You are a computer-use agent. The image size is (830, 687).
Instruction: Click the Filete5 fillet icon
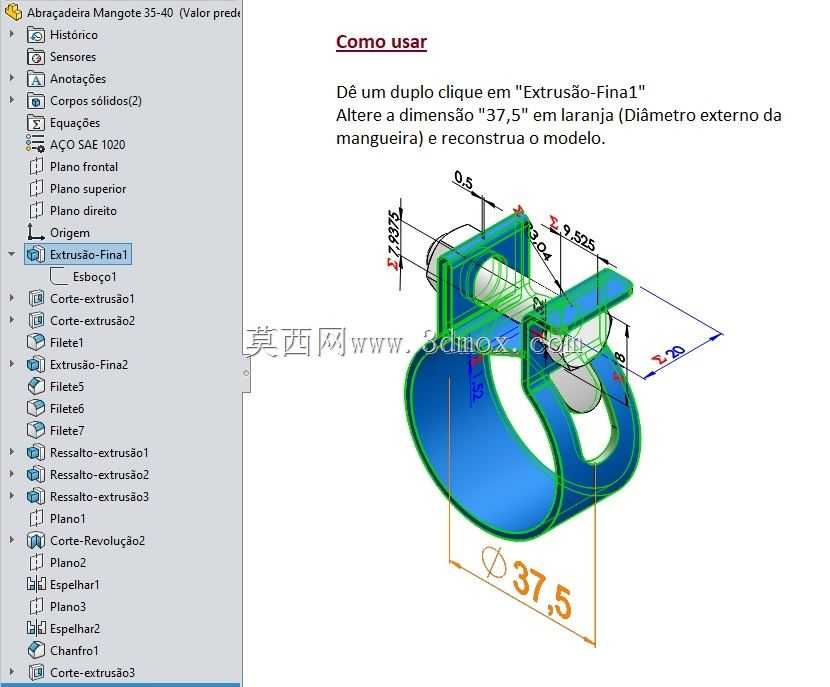point(35,386)
